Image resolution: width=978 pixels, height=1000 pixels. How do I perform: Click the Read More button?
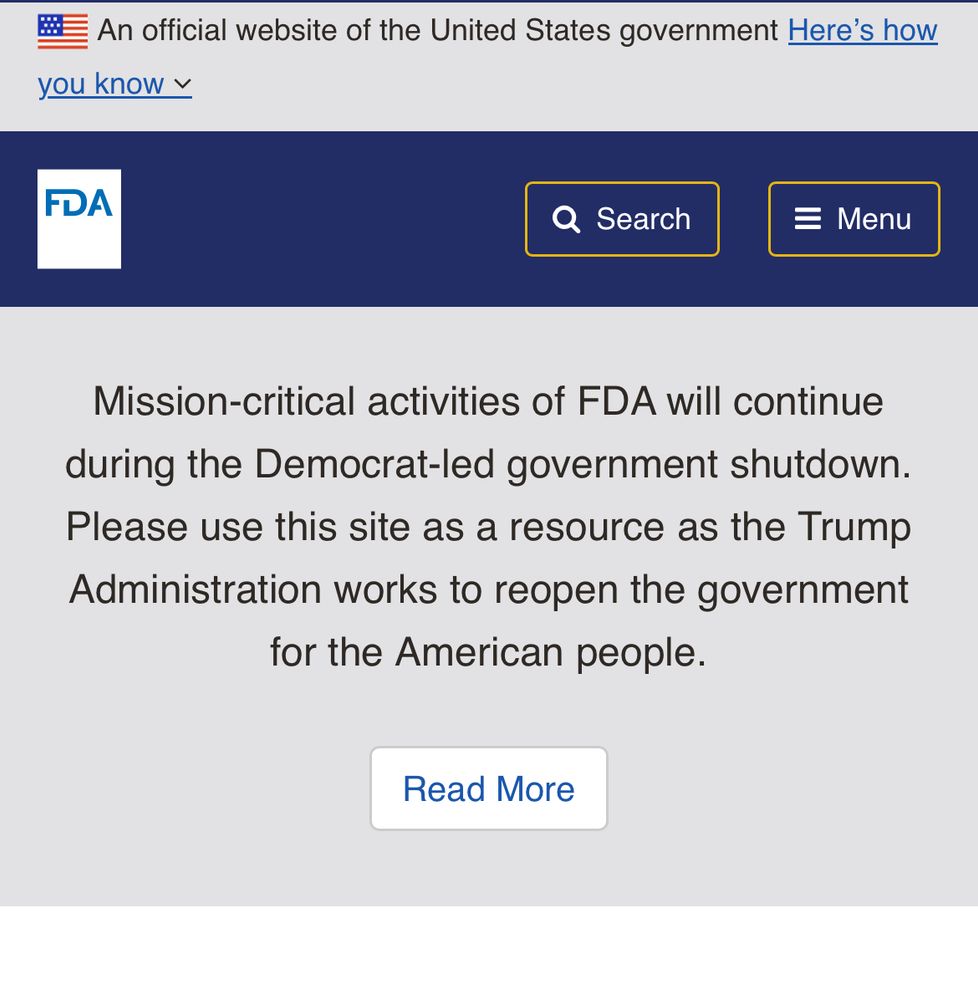(489, 788)
